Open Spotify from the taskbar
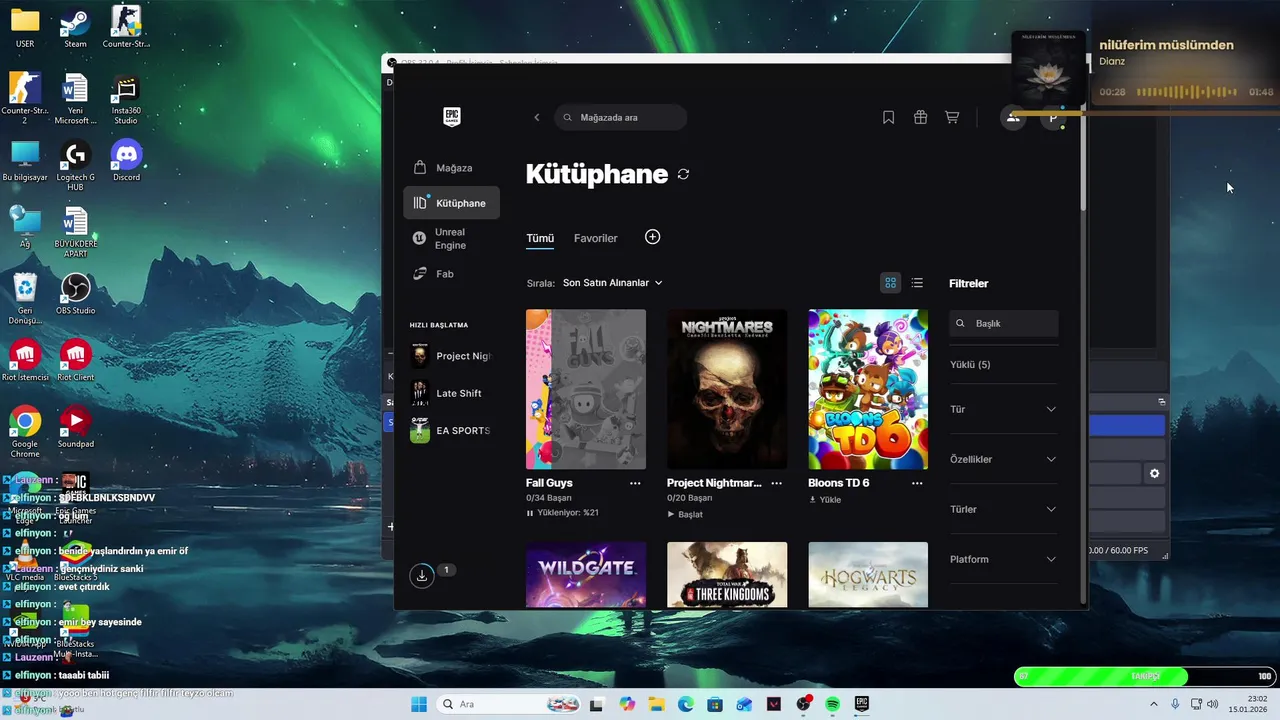The height and width of the screenshot is (720, 1280). (832, 704)
